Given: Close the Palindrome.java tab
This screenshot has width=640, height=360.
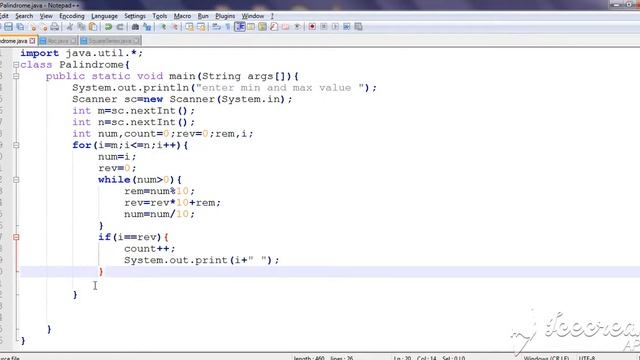Looking at the screenshot, I should (32, 41).
